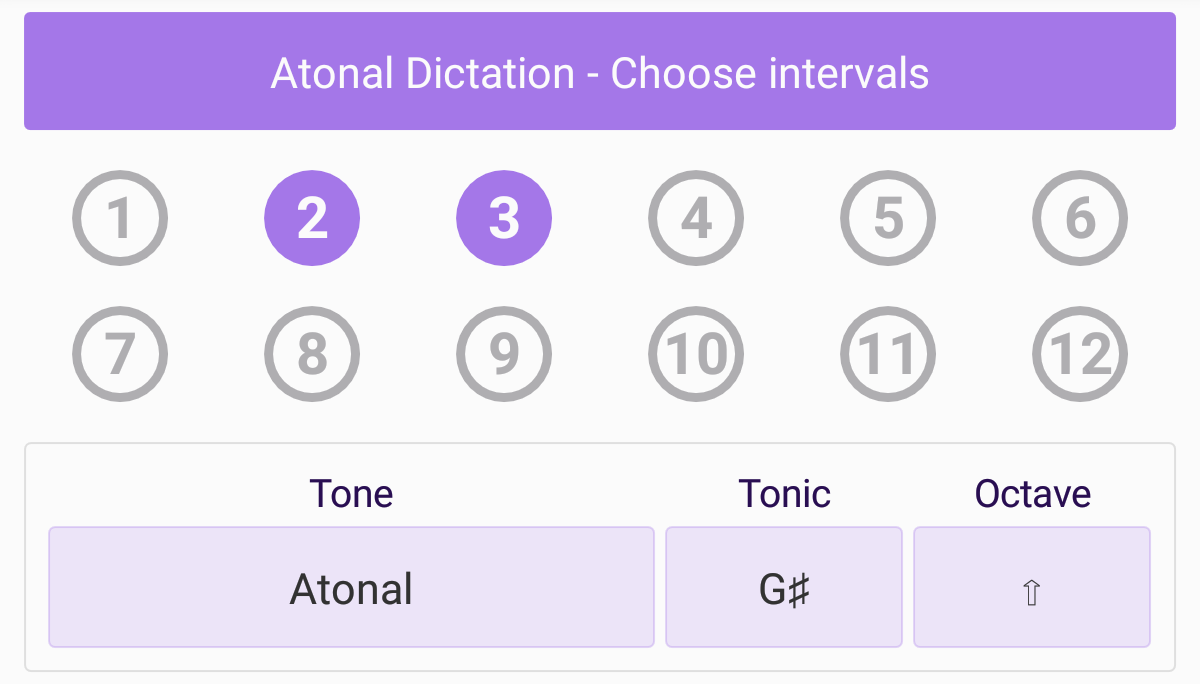Click the octave up arrow icon
Viewport: 1200px width, 684px height.
(1032, 592)
